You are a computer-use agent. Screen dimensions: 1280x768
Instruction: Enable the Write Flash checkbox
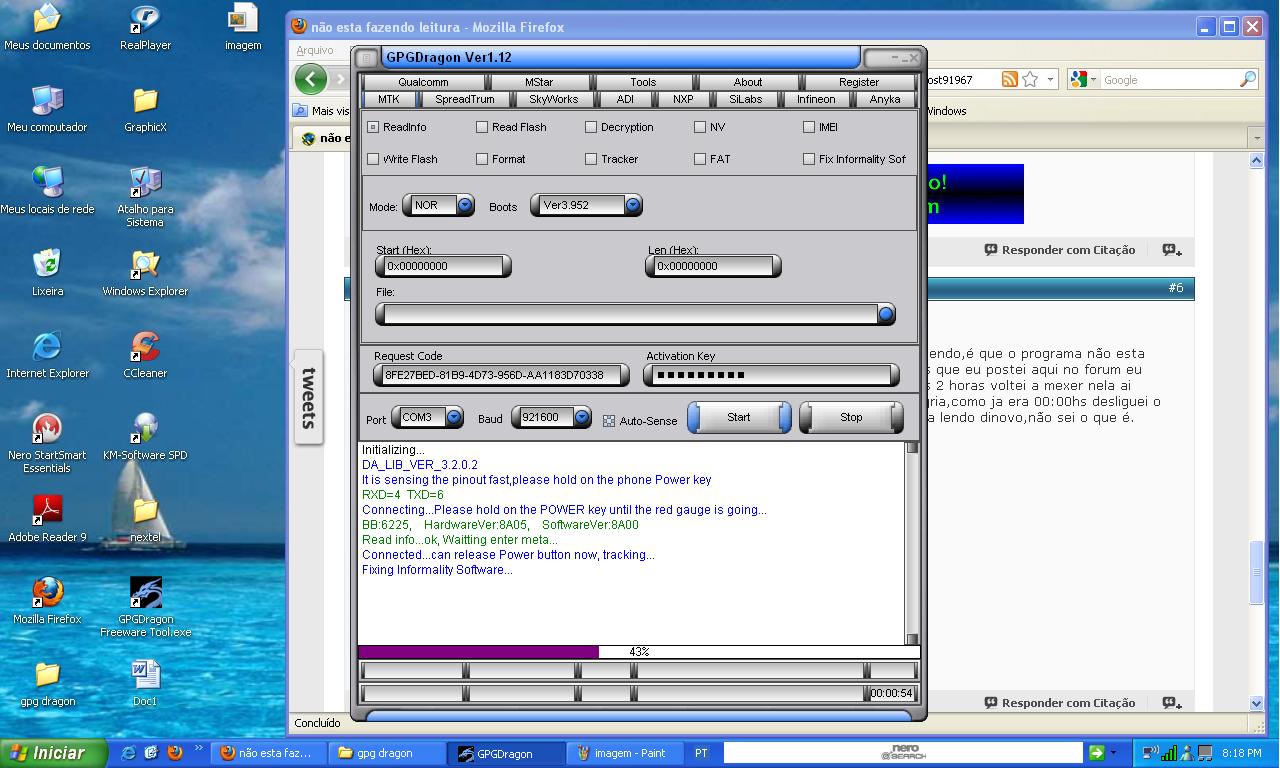pos(373,159)
